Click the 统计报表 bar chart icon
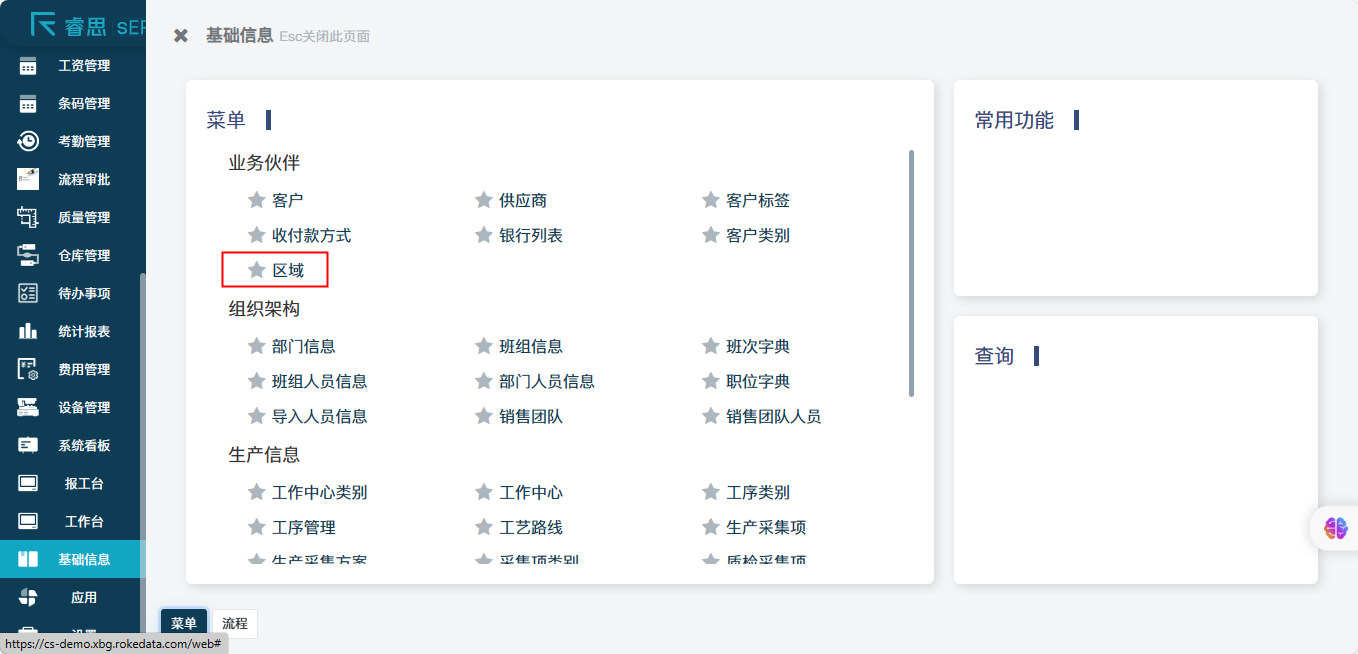This screenshot has width=1358, height=654. (28, 331)
